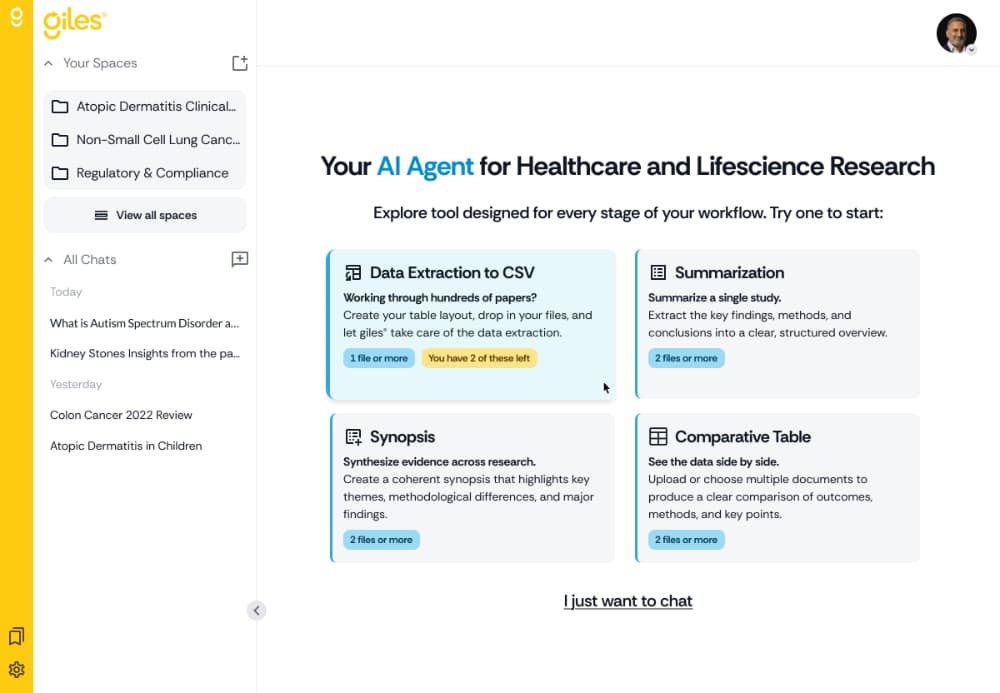Click the new space icon beside Your Spaces
The image size is (1000, 693).
[239, 63]
